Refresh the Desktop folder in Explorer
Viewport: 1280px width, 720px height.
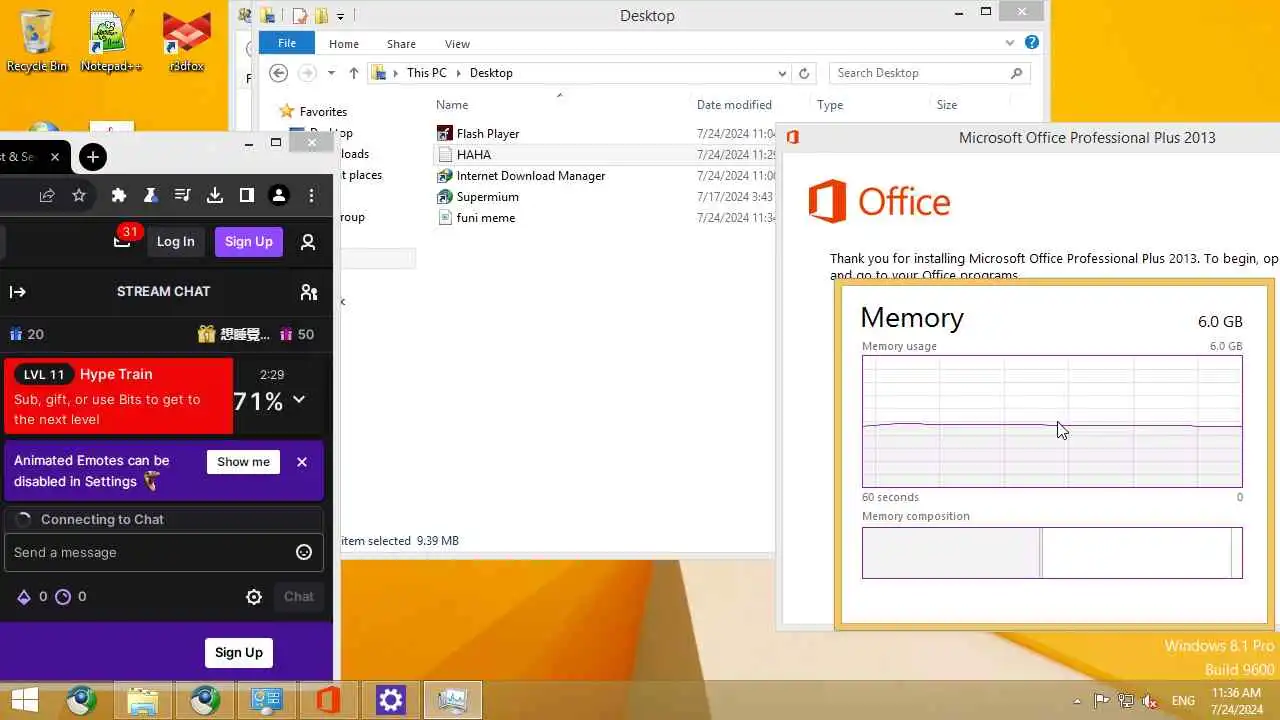[x=804, y=73]
